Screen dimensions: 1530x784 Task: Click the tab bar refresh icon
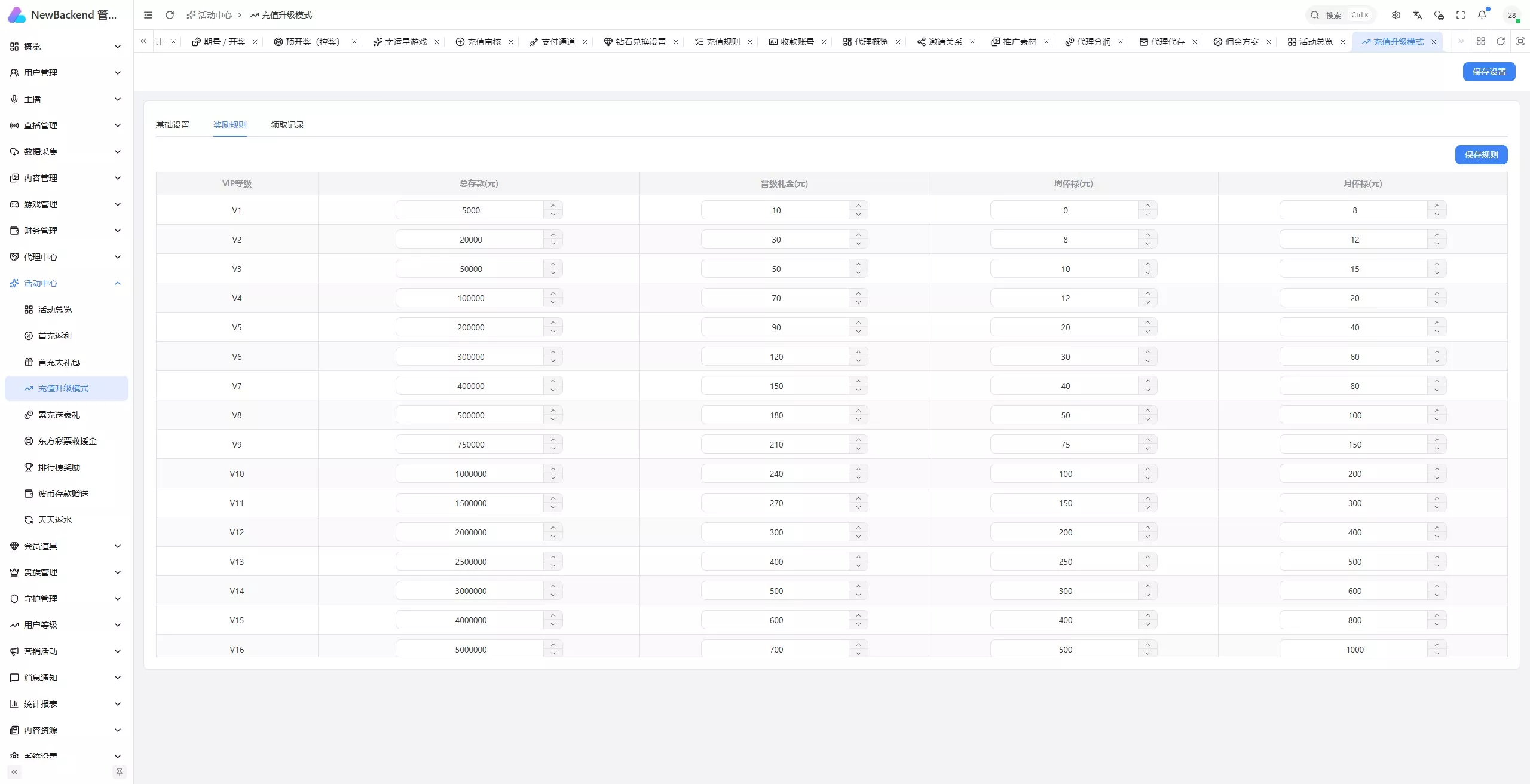tap(1500, 41)
